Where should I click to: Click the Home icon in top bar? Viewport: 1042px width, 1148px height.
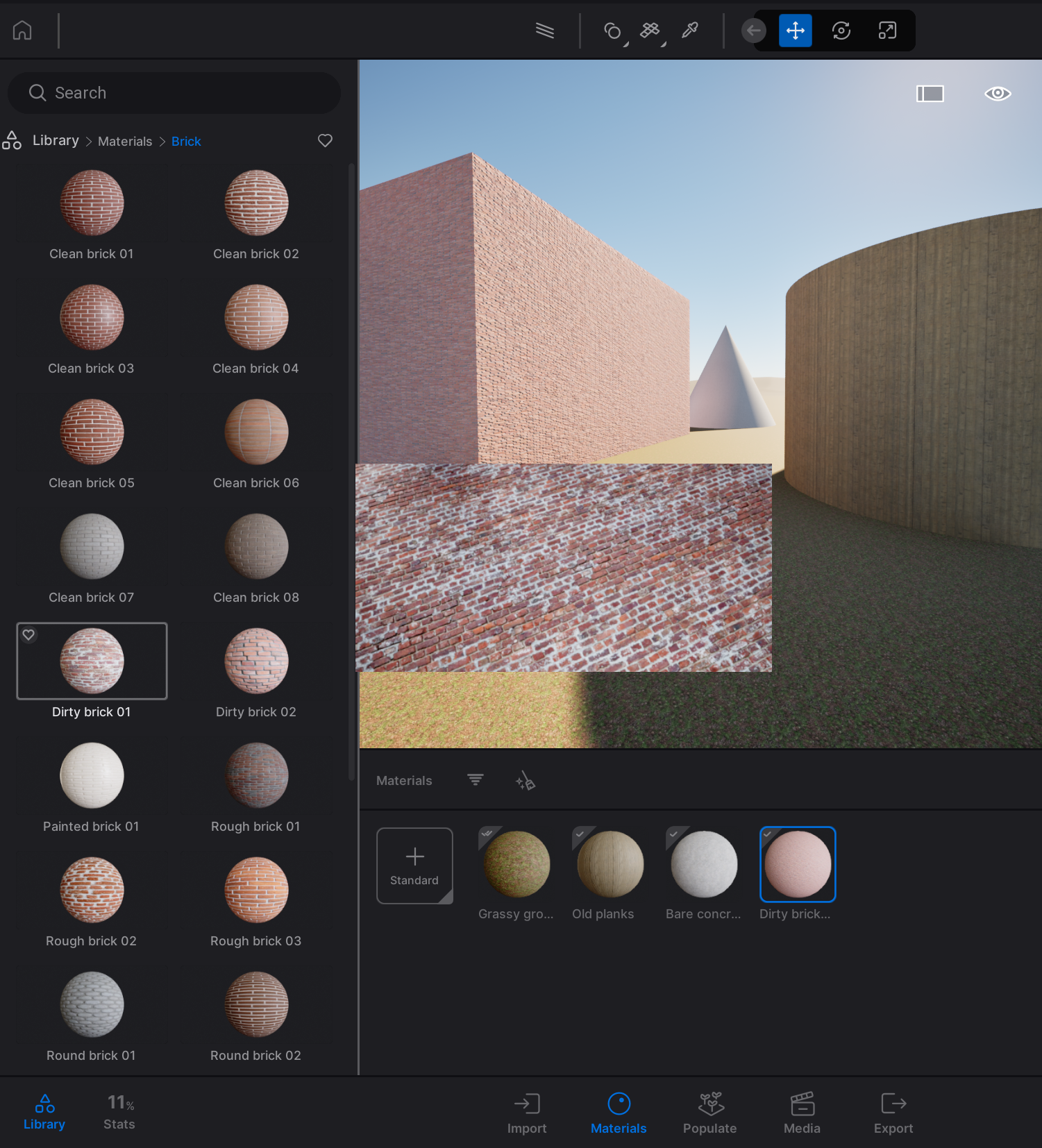click(x=22, y=31)
